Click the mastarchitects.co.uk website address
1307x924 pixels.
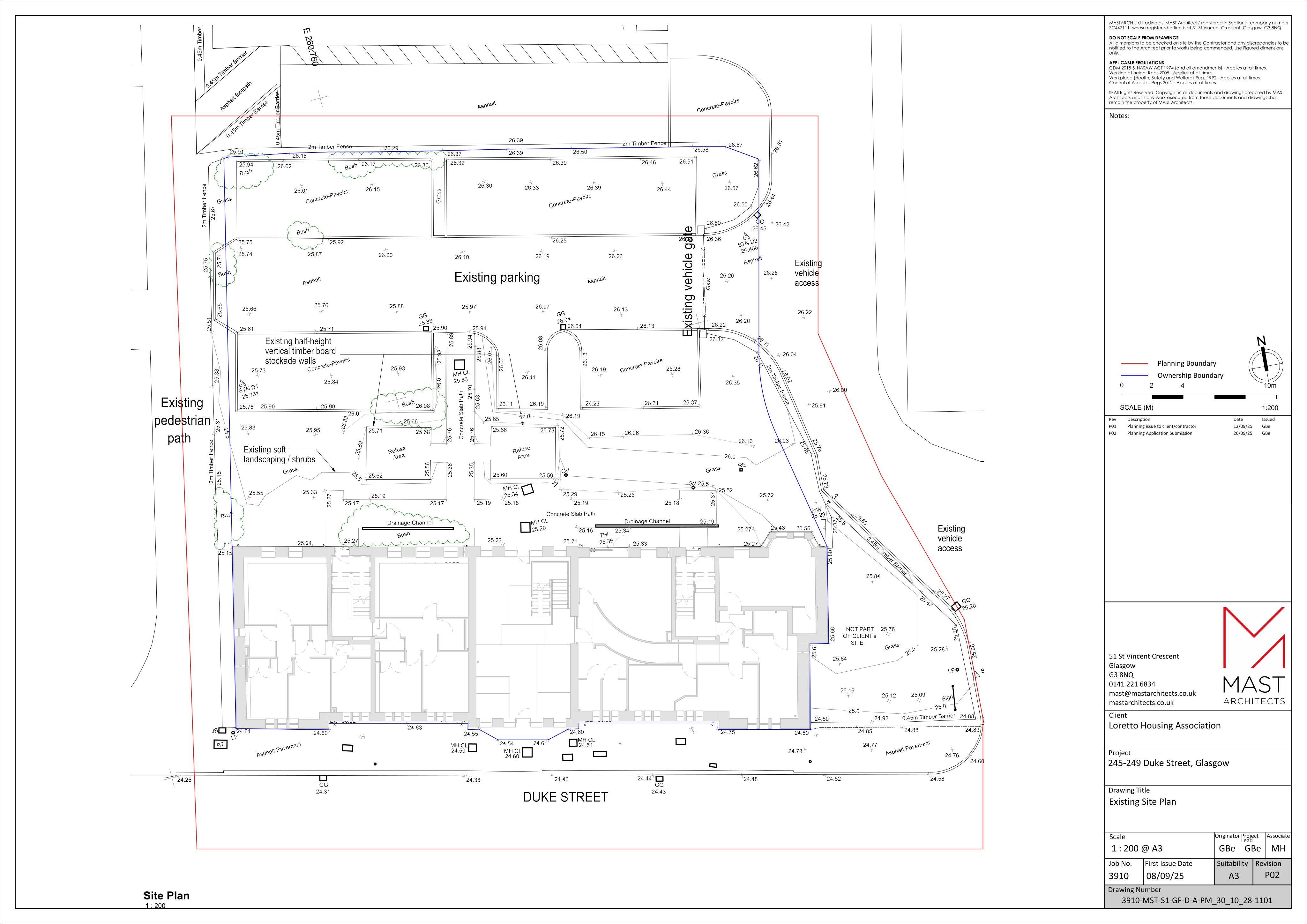tap(1141, 703)
